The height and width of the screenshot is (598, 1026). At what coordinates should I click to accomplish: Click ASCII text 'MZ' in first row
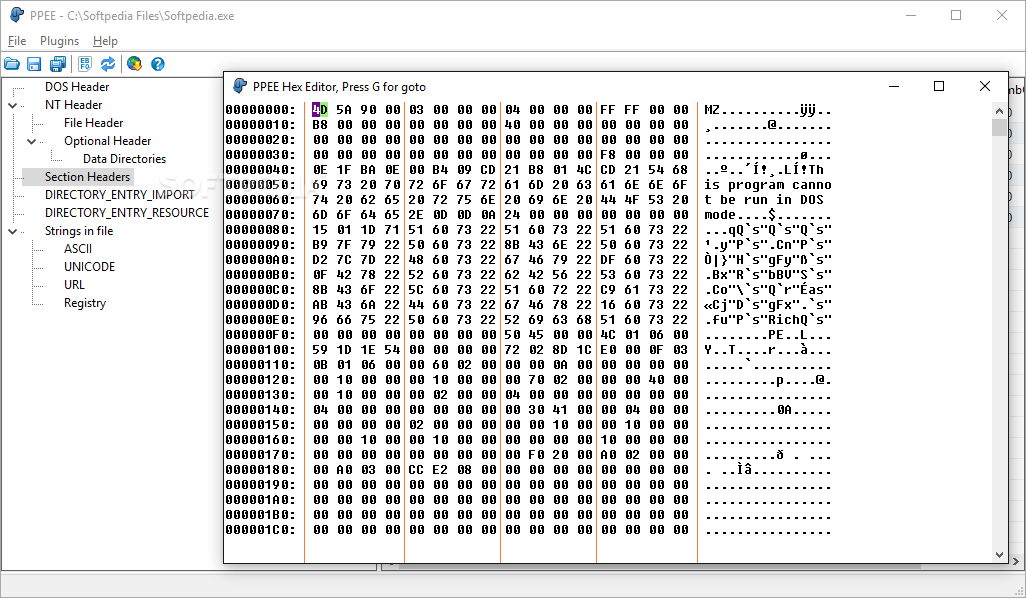coord(712,110)
